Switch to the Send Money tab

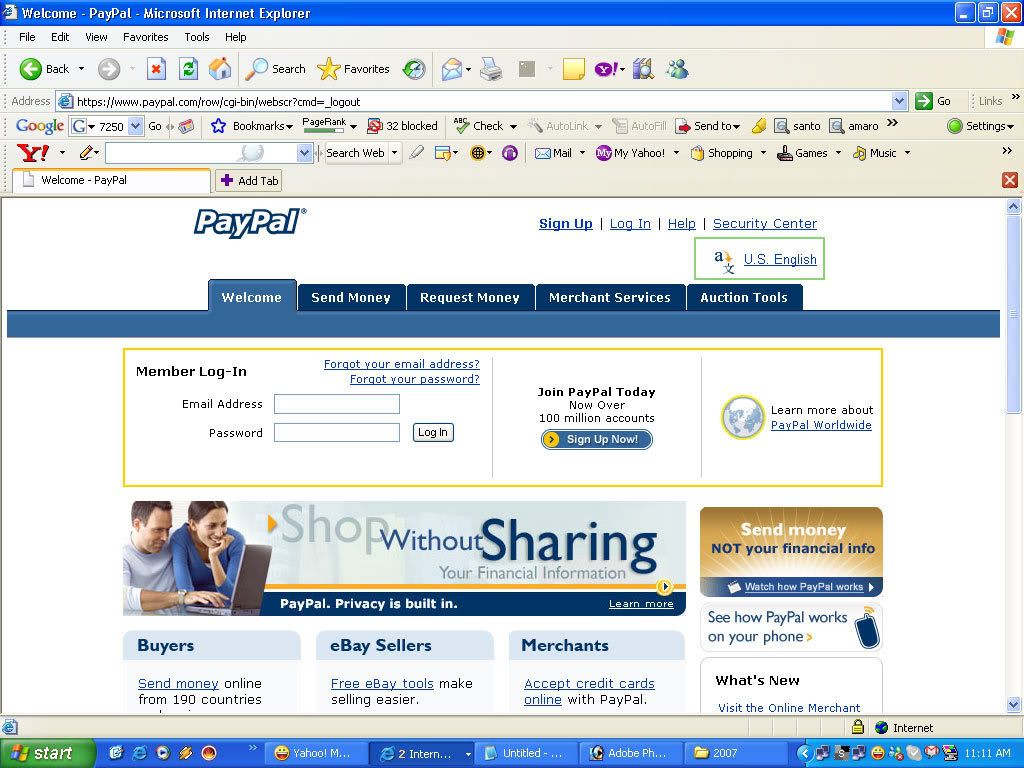tap(351, 297)
